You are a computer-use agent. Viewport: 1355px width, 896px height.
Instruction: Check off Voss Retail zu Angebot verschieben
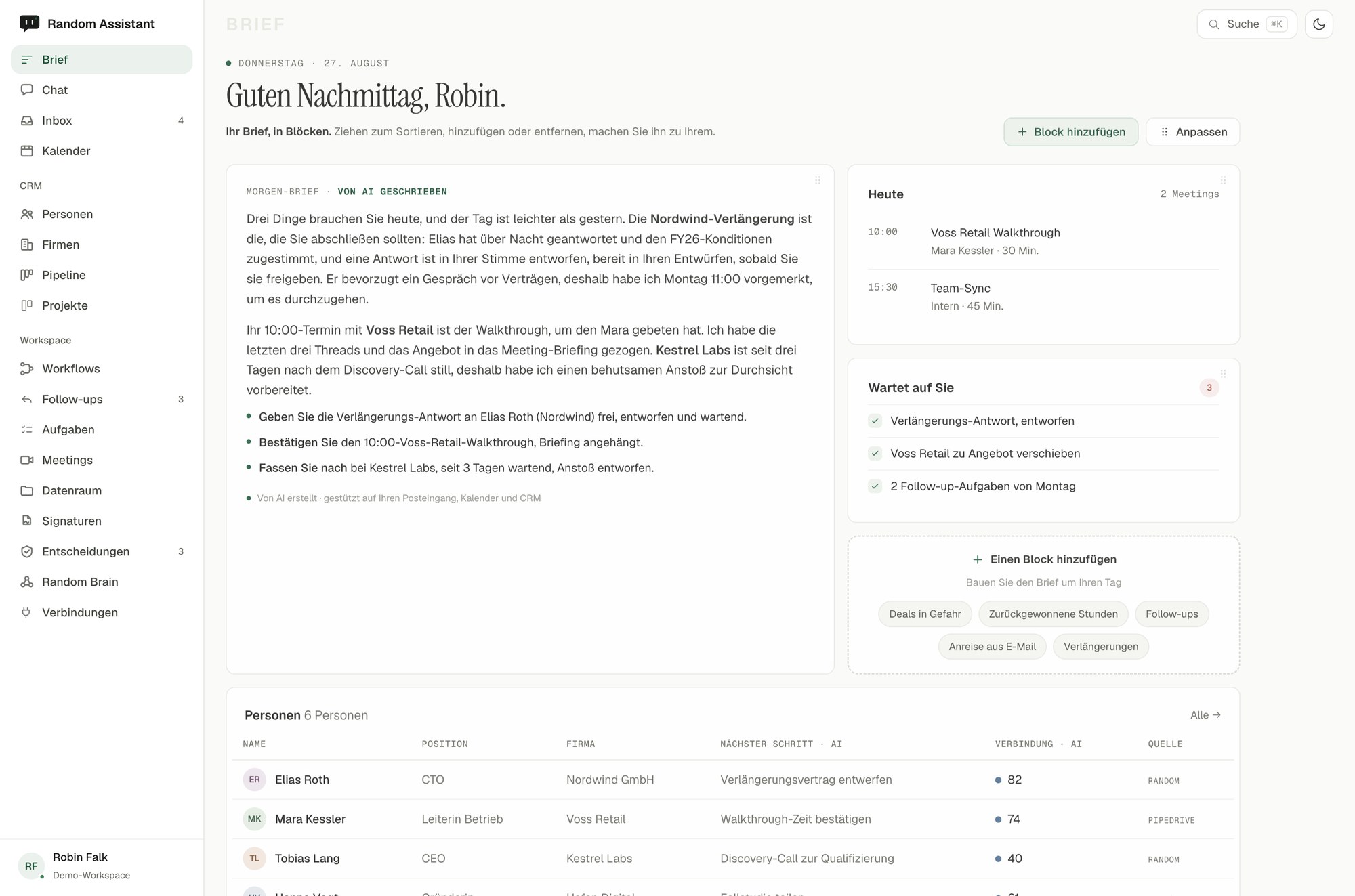click(x=875, y=453)
